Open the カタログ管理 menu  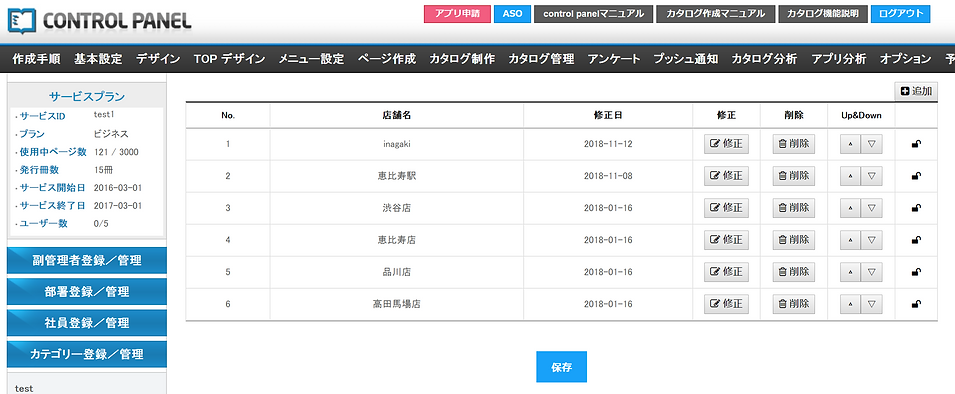(x=541, y=59)
